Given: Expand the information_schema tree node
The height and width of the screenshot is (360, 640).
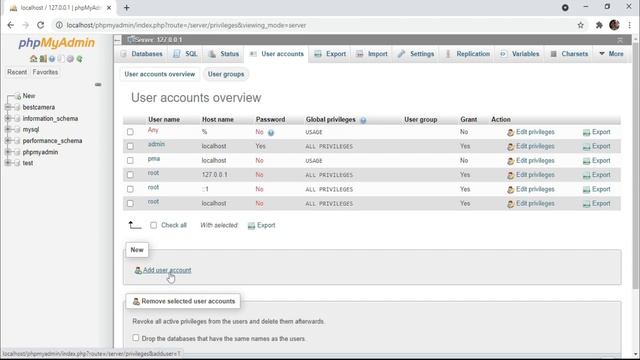Looking at the screenshot, I should pos(7,118).
